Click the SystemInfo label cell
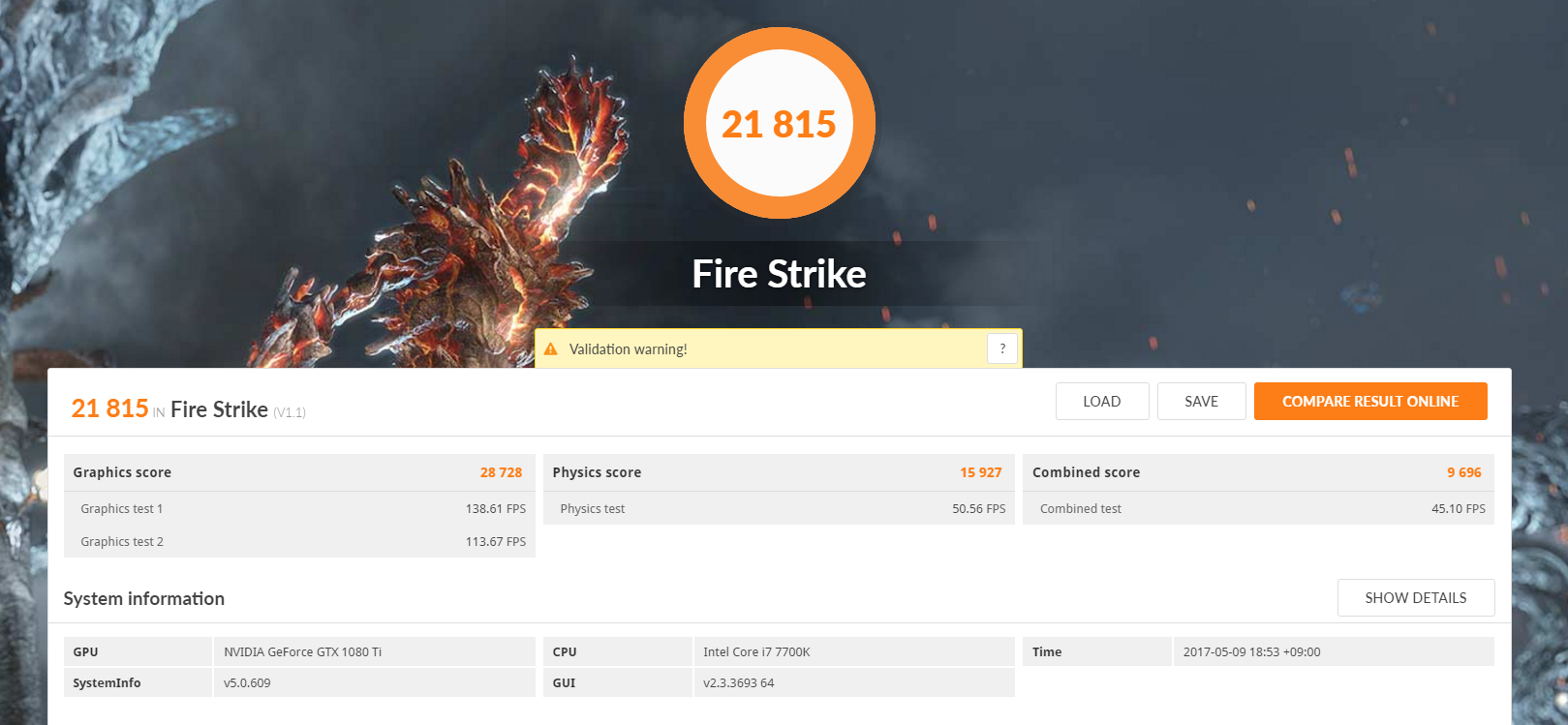 click(x=138, y=682)
